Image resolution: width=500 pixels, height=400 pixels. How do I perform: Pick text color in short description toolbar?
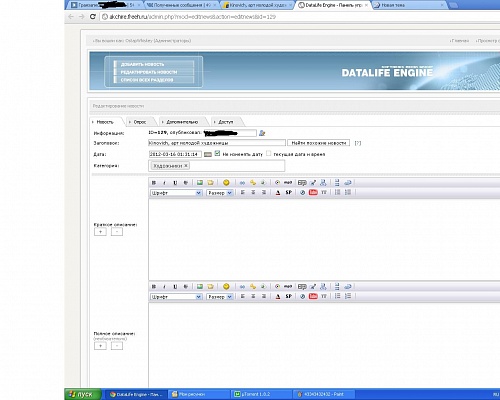pyautogui.click(x=278, y=192)
